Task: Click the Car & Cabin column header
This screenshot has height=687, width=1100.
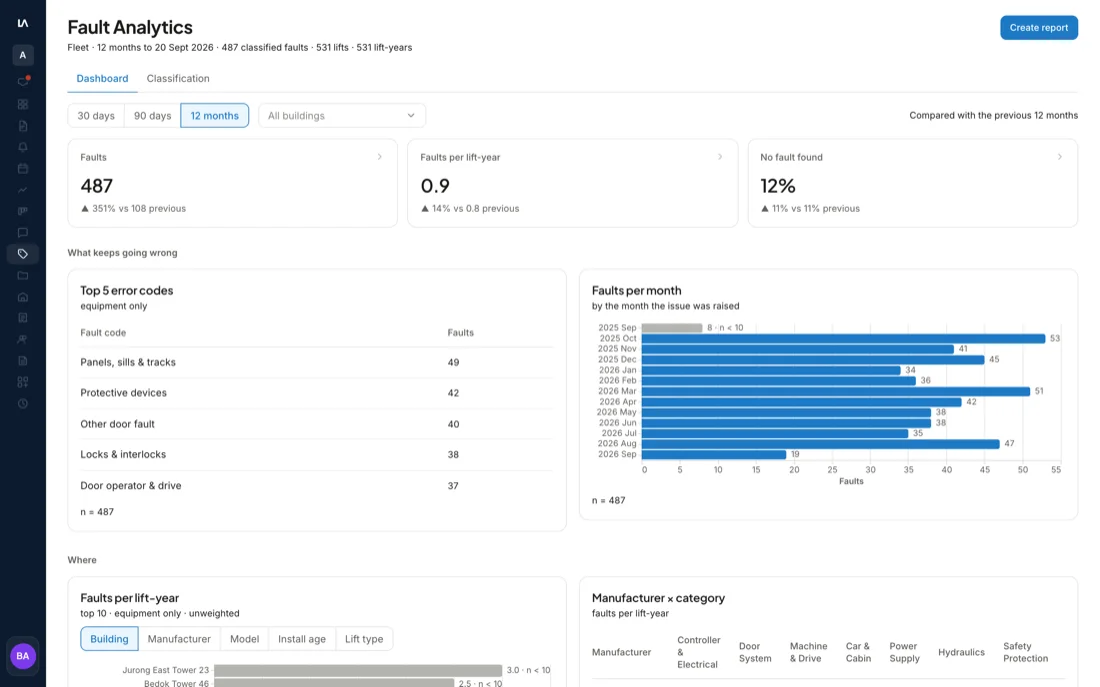Action: [858, 652]
